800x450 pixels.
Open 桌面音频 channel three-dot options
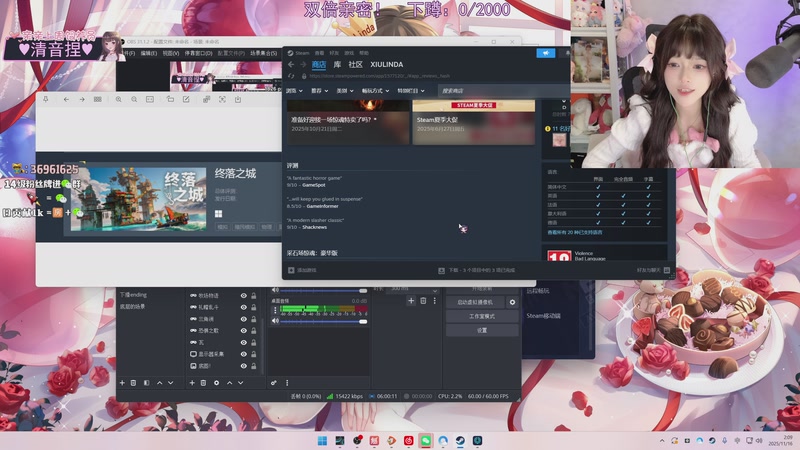pyautogui.click(x=275, y=310)
